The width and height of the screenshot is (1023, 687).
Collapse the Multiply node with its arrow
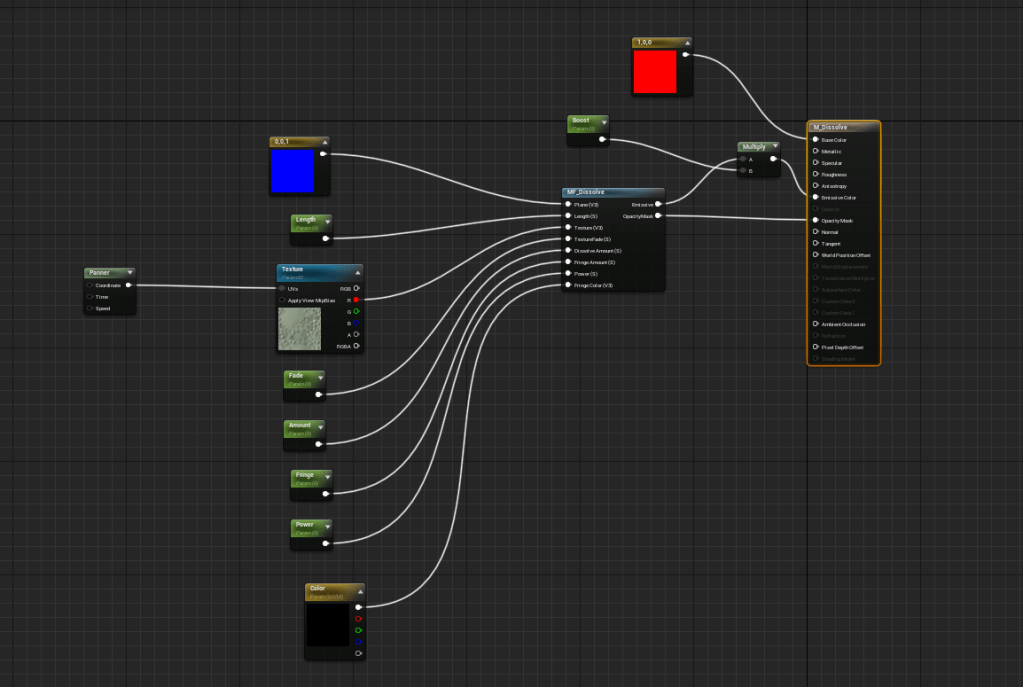tap(775, 147)
